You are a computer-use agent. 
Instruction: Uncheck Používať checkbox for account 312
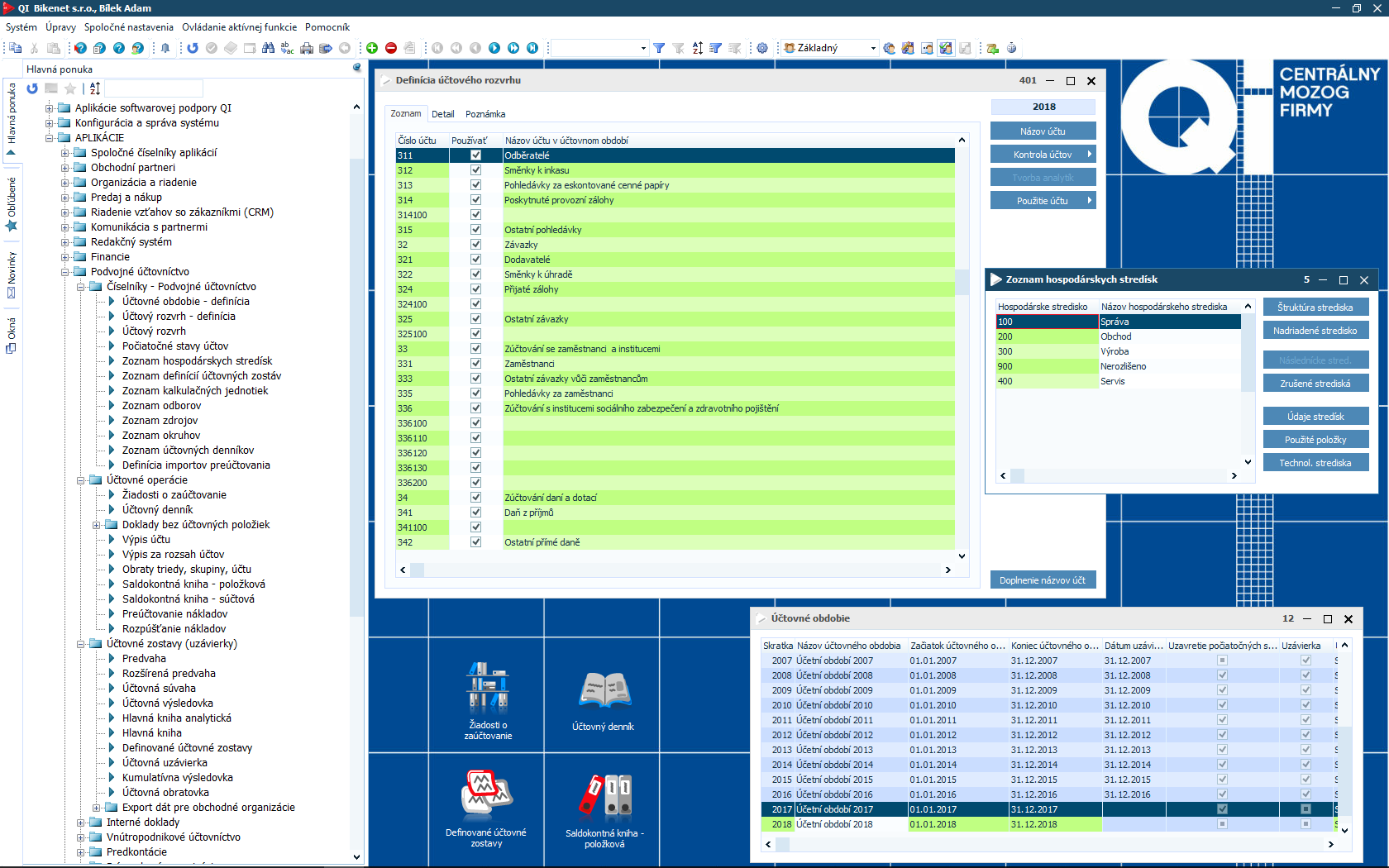click(475, 170)
